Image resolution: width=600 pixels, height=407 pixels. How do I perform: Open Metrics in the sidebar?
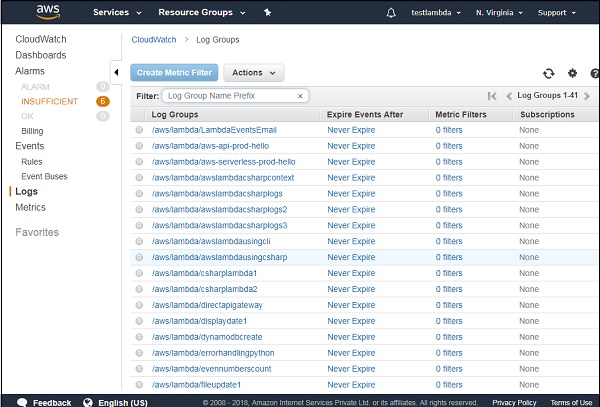(x=30, y=207)
